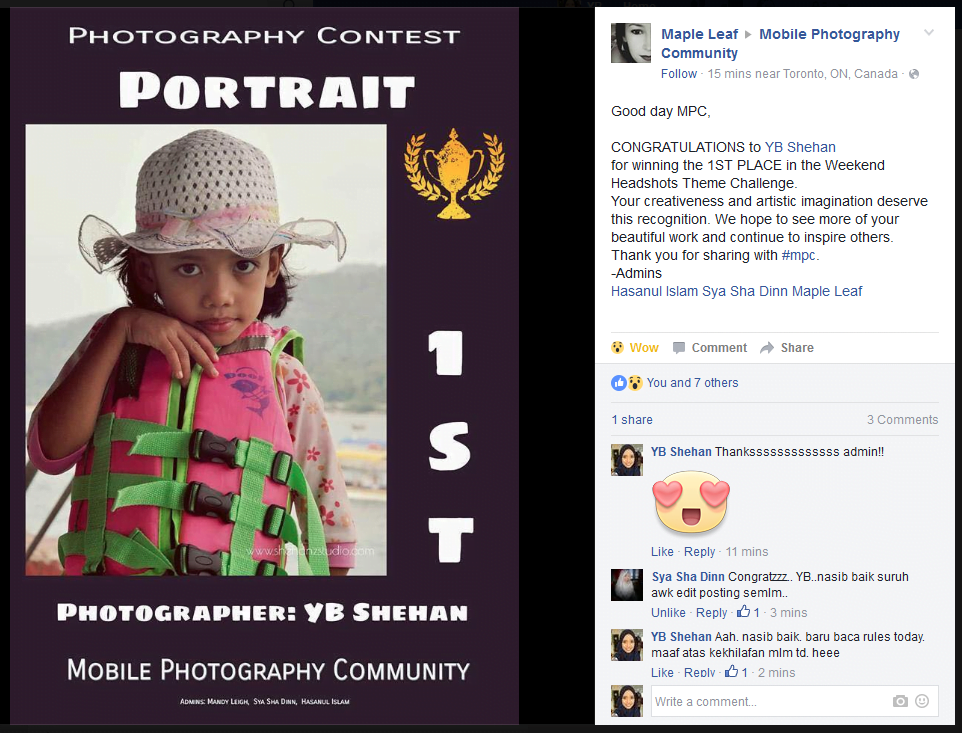Click the globe public privacy icon
The image size is (962, 733).
point(914,74)
